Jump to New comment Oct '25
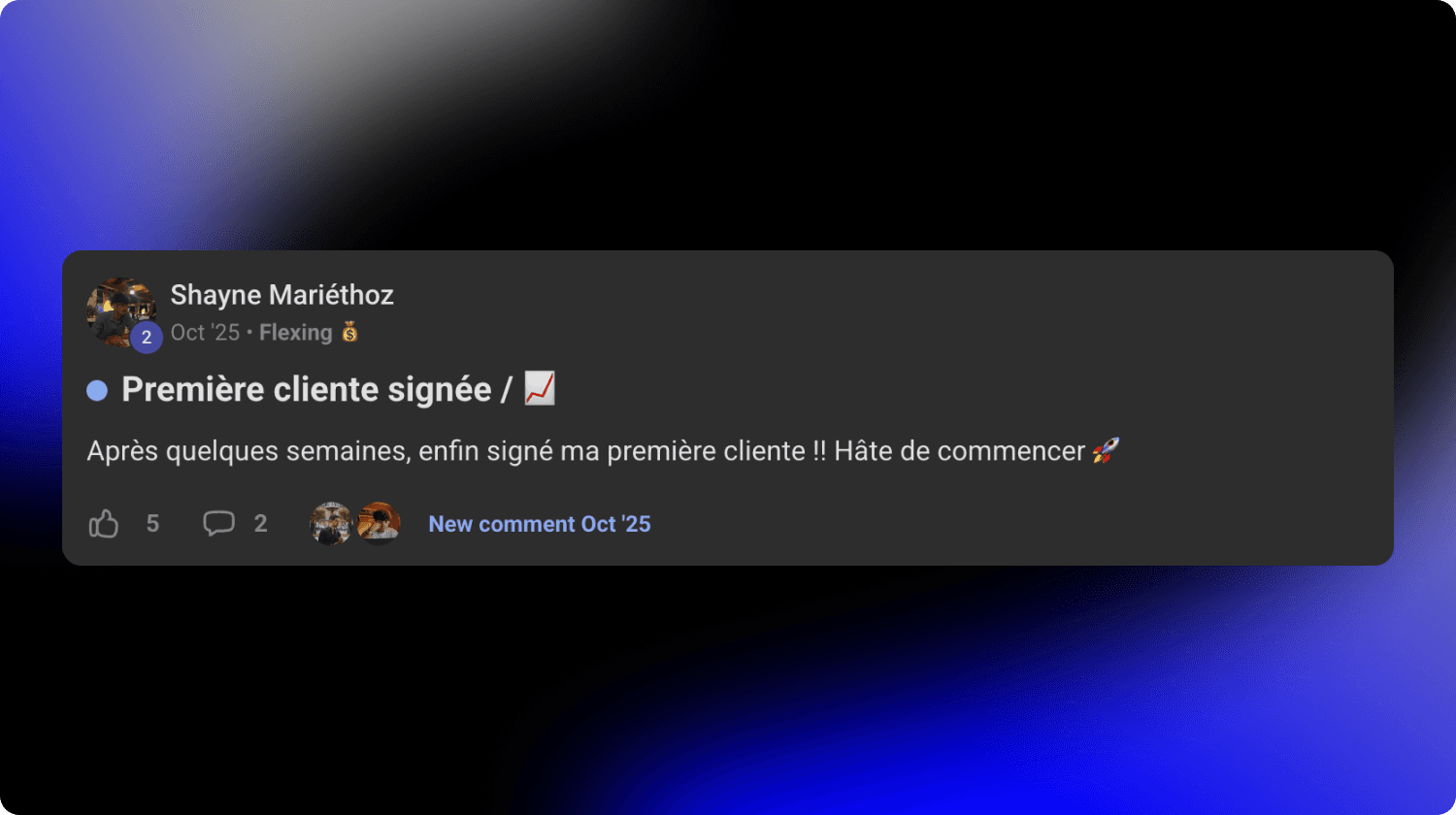Viewport: 1456px width, 815px height. (540, 524)
